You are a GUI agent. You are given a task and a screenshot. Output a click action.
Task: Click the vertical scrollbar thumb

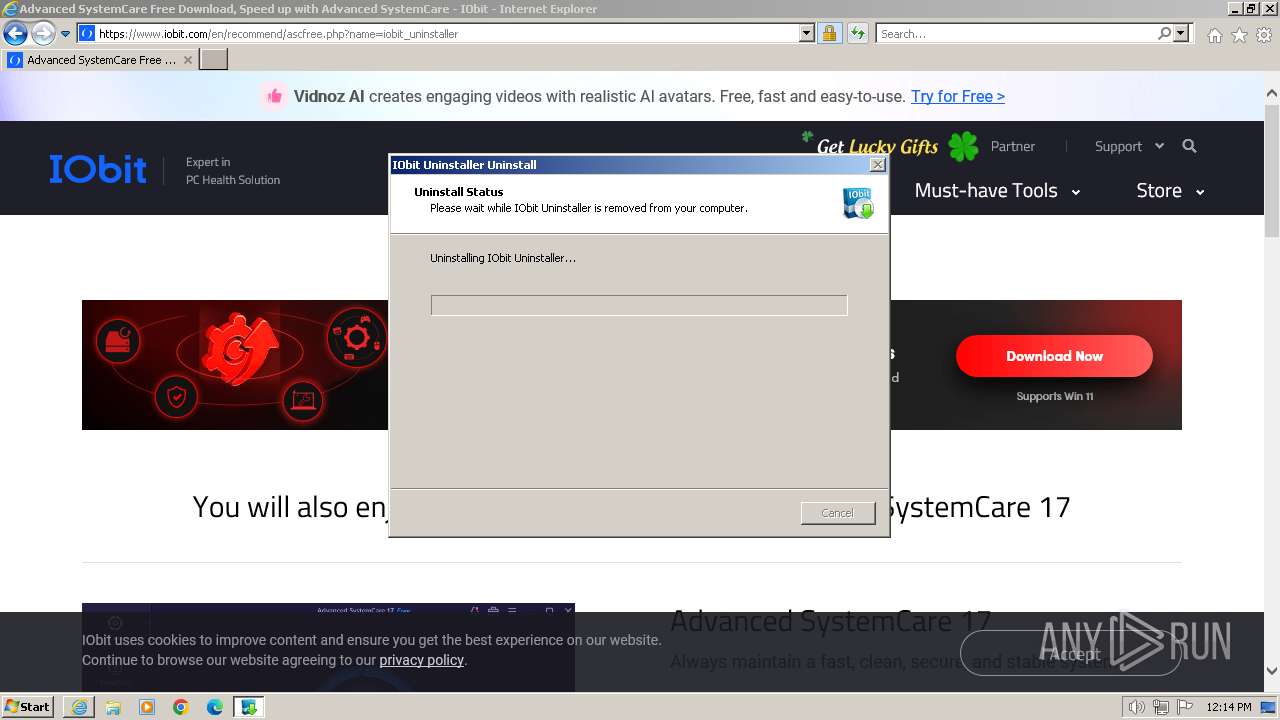(1272, 170)
